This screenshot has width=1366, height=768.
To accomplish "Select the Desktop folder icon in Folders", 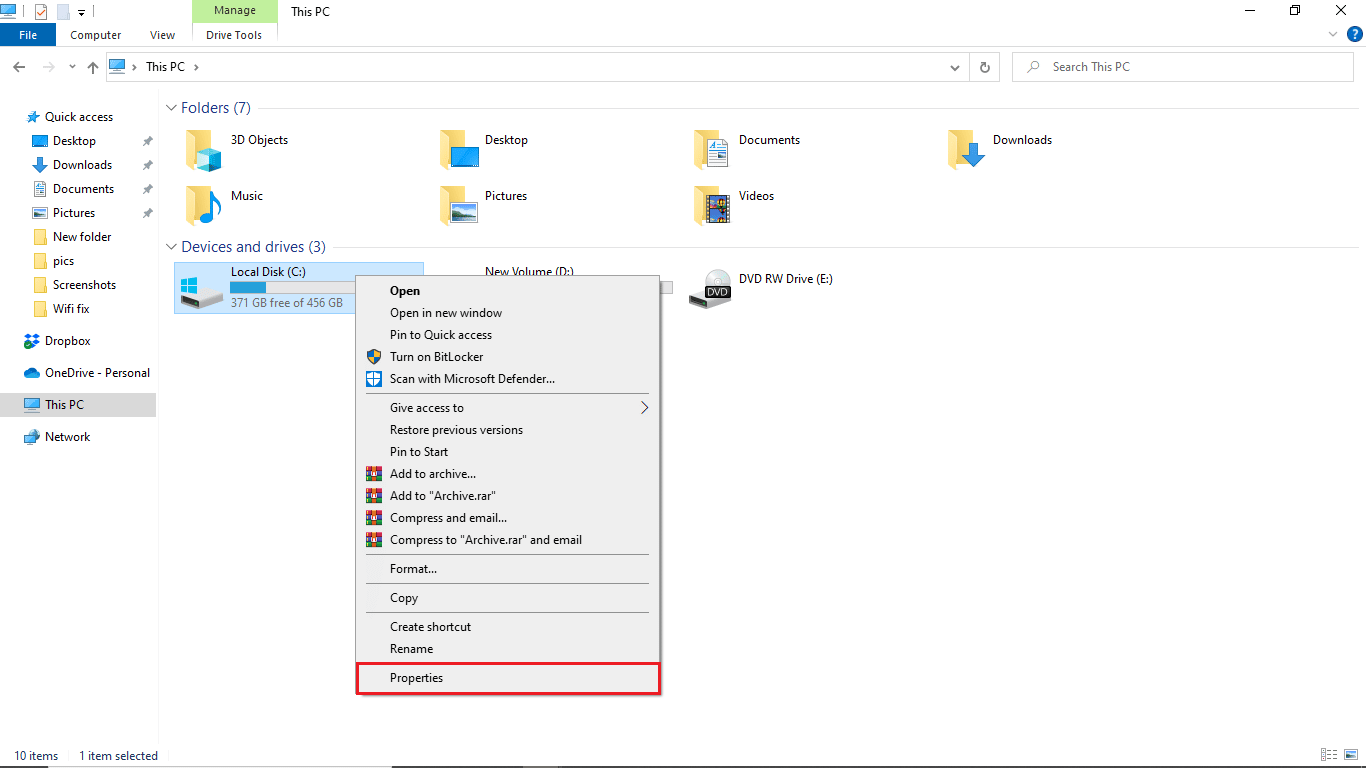I will (459, 150).
